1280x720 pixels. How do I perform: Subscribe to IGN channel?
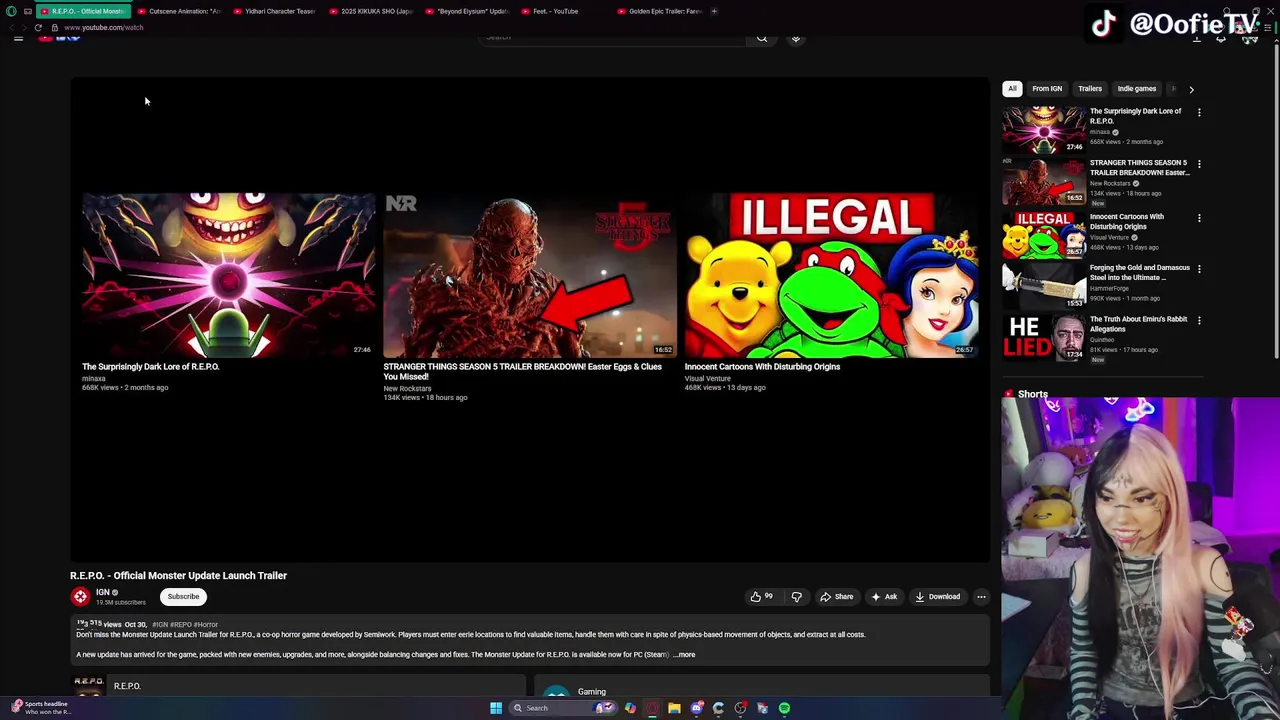click(x=183, y=597)
